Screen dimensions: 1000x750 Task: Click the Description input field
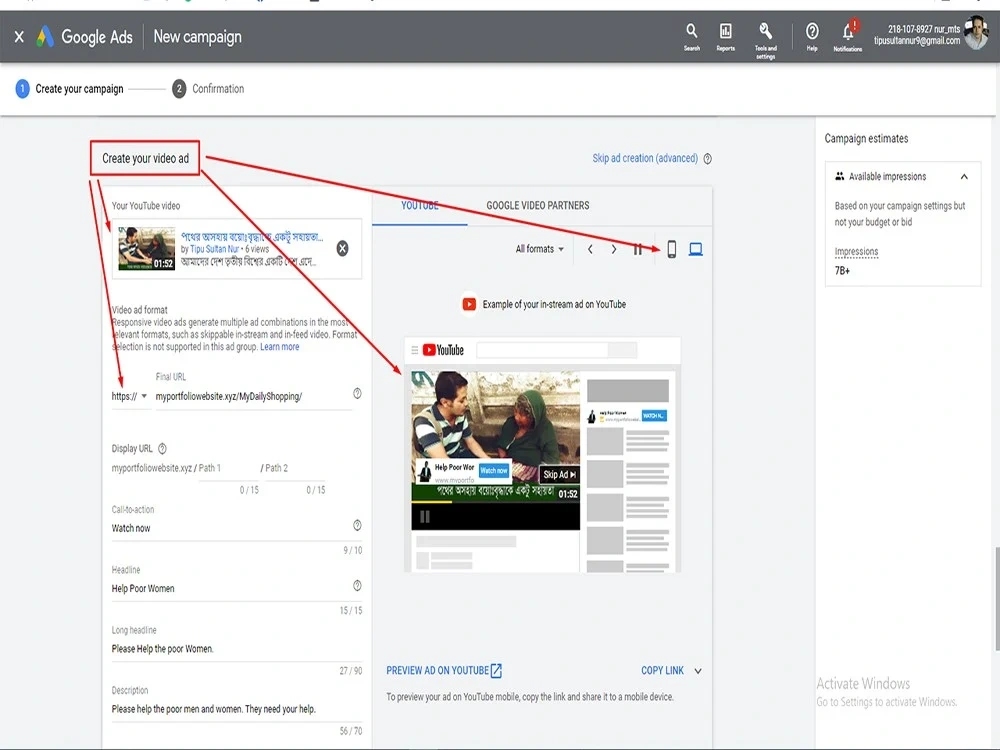[237, 709]
